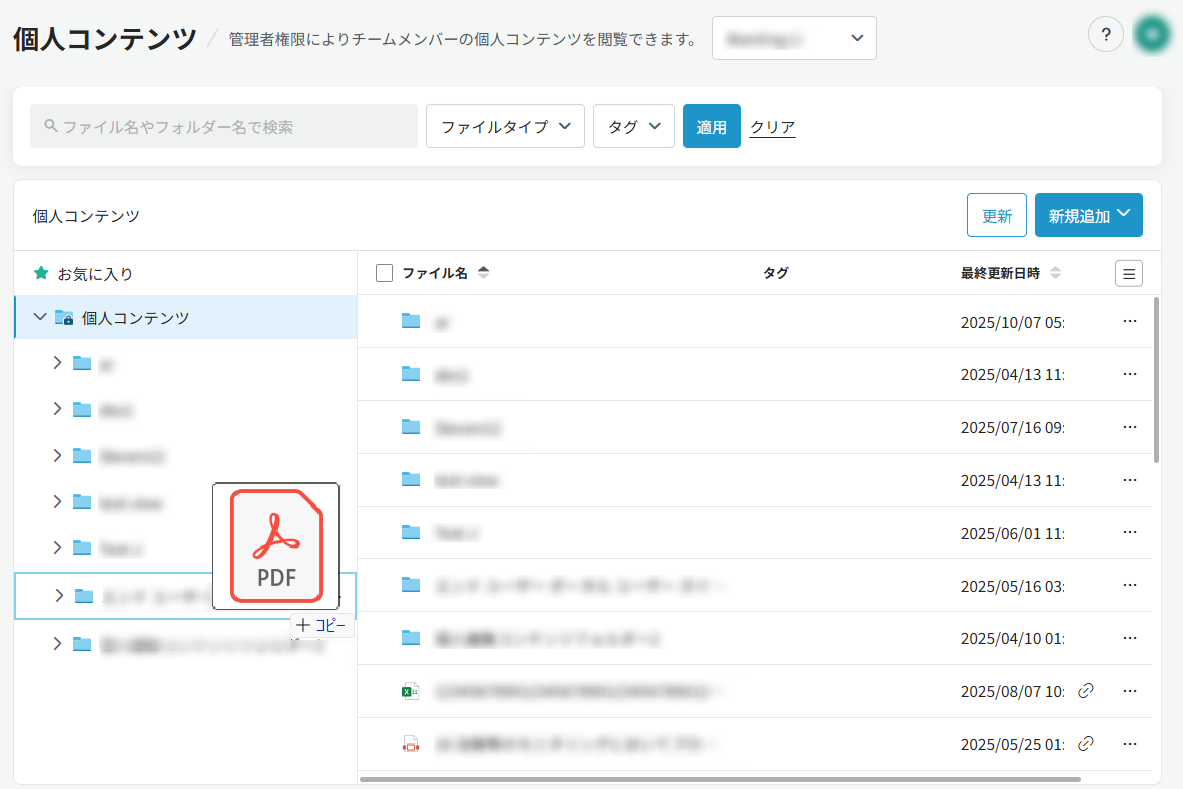Click the PDF file icon in 2025/05/25 row
The image size is (1183, 789).
pos(410,744)
